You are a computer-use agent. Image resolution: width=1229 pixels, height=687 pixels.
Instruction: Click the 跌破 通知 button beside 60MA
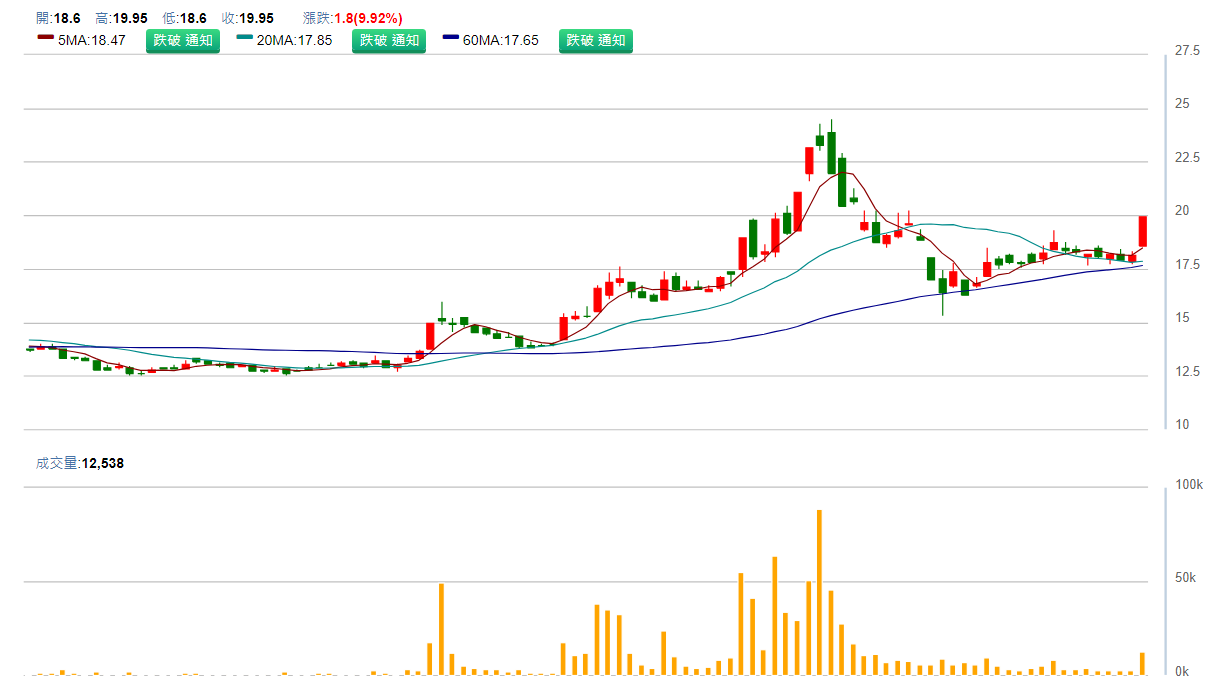[595, 41]
